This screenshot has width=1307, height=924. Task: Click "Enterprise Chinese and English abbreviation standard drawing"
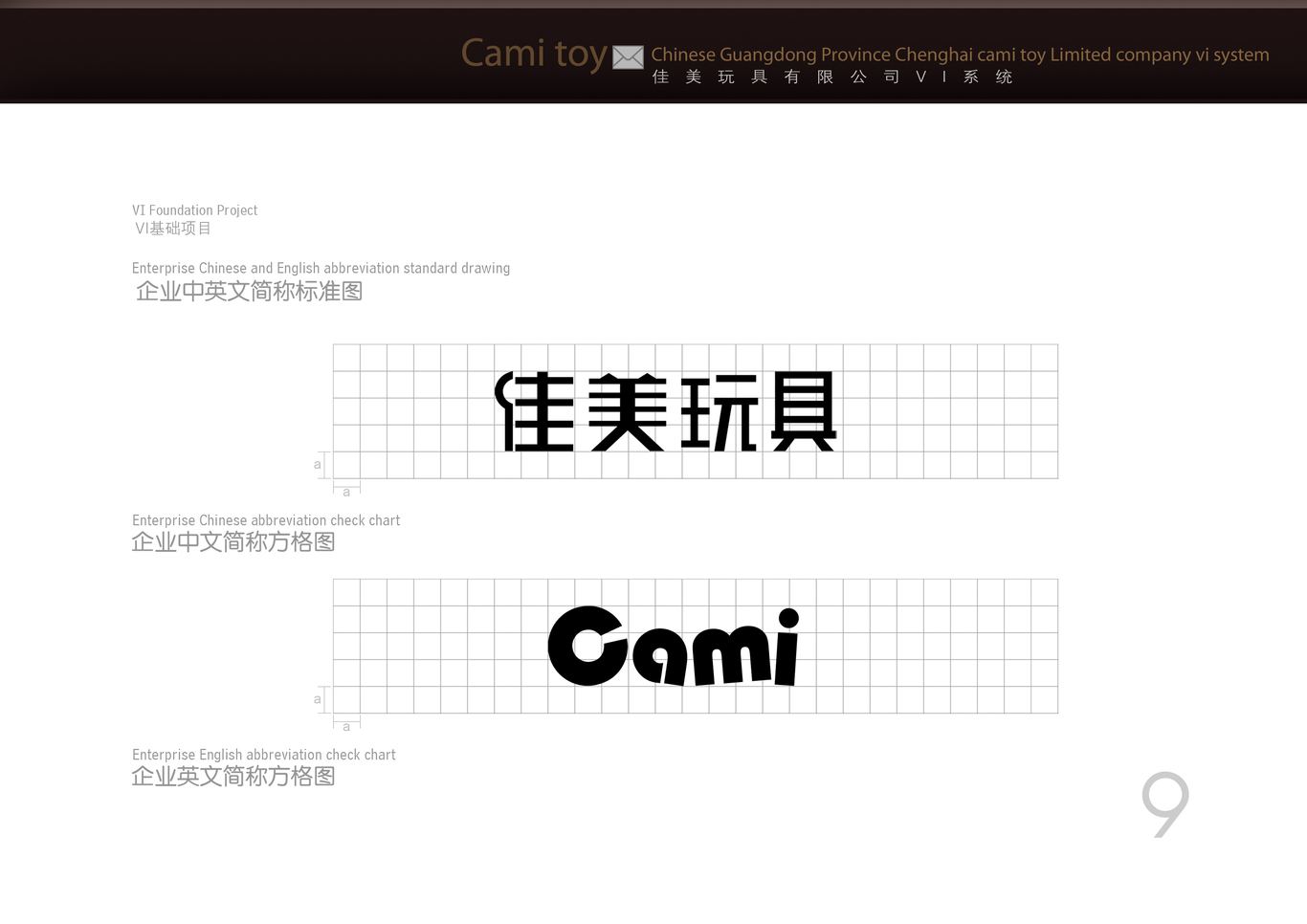(x=321, y=269)
